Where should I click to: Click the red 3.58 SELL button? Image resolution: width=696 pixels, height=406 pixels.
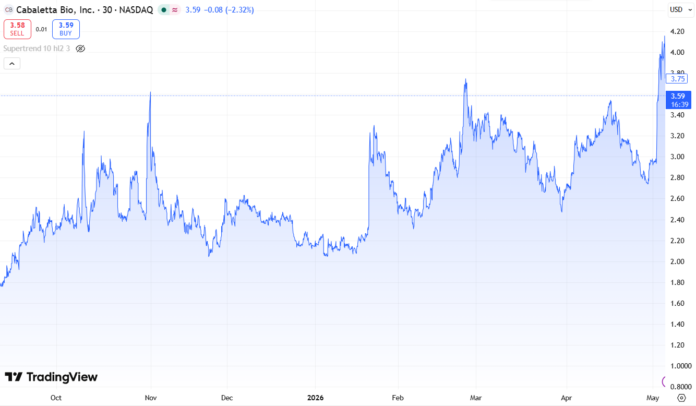coord(17,29)
